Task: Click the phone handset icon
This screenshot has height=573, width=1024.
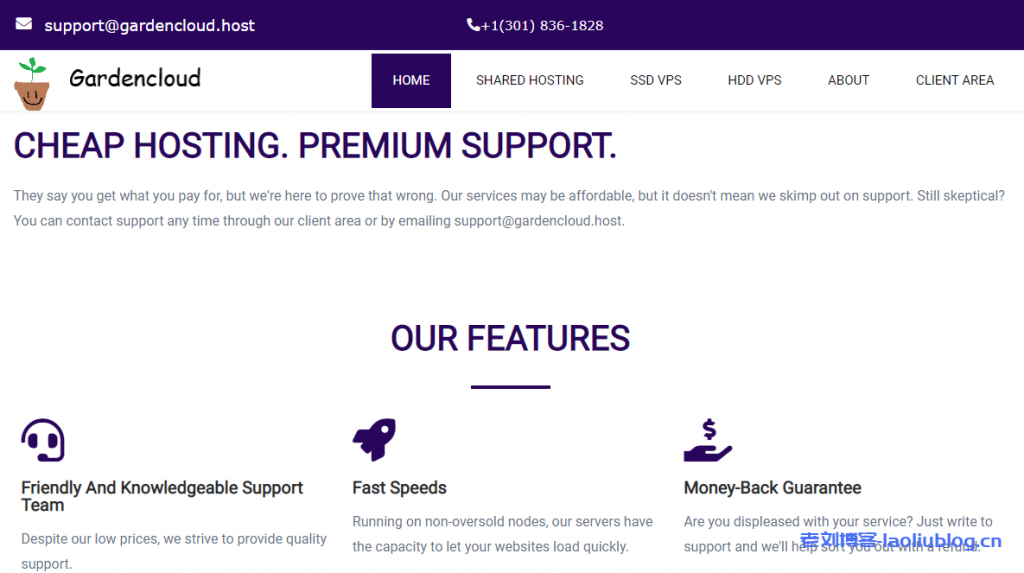Action: click(x=473, y=25)
